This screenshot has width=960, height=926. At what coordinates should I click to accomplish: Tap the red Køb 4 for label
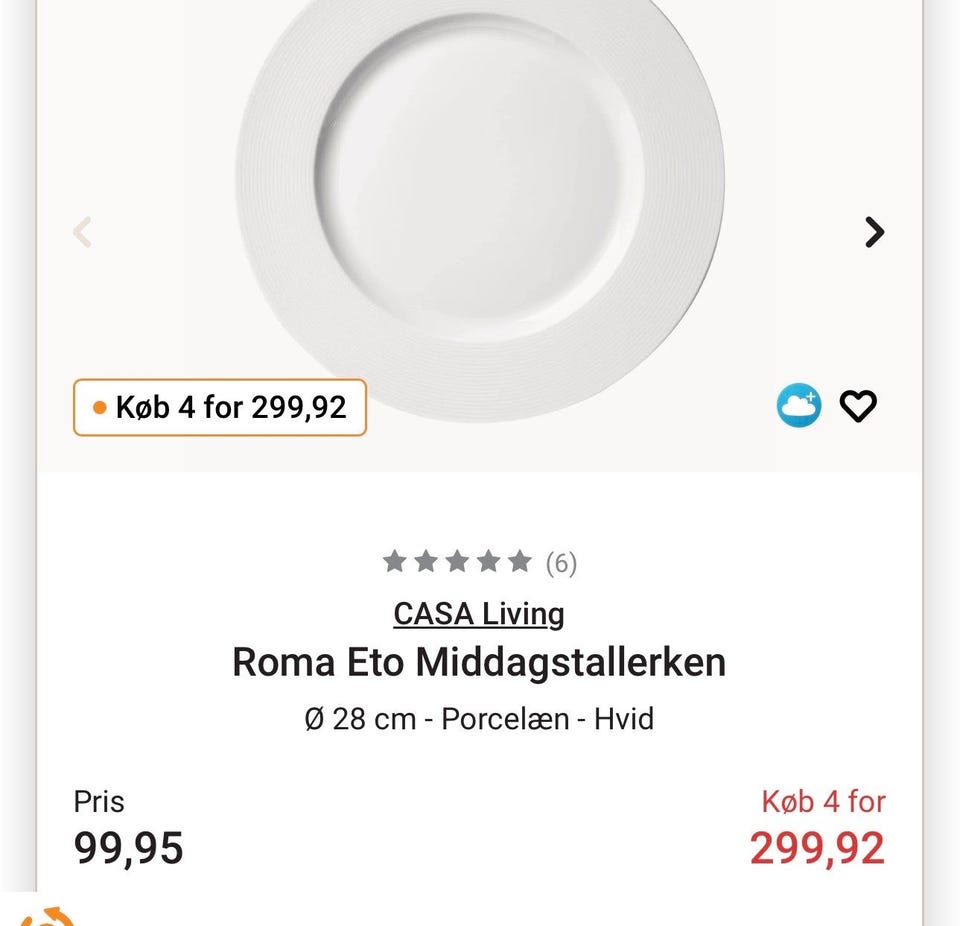click(x=823, y=802)
